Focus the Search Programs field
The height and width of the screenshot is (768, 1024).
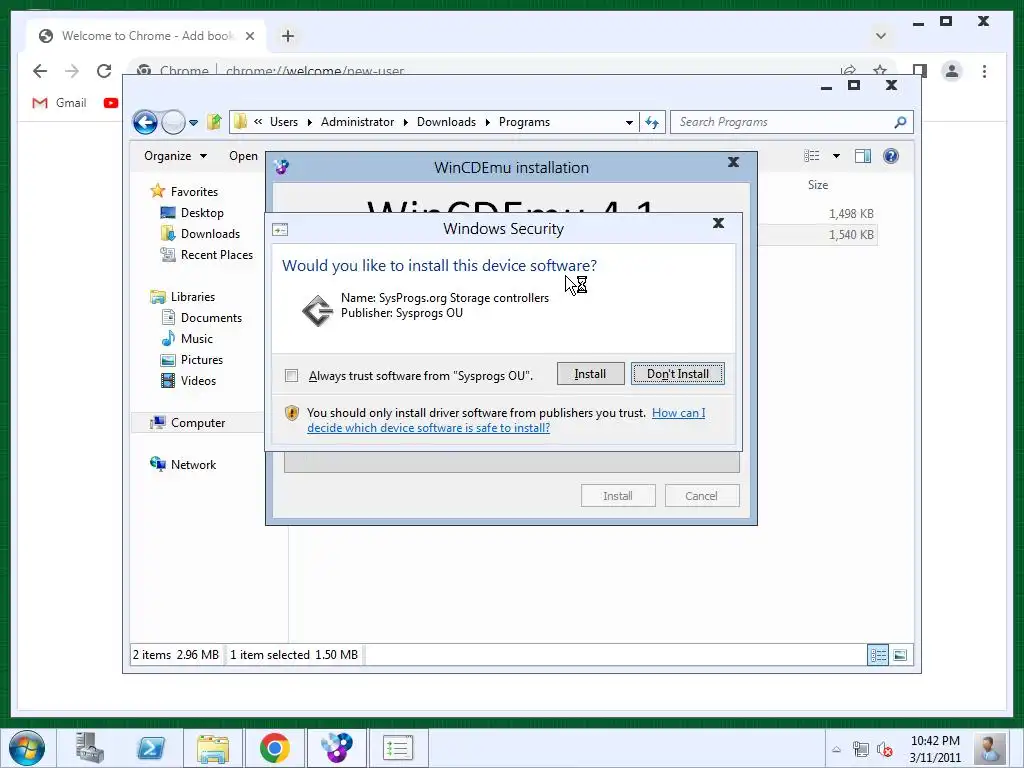tap(784, 122)
